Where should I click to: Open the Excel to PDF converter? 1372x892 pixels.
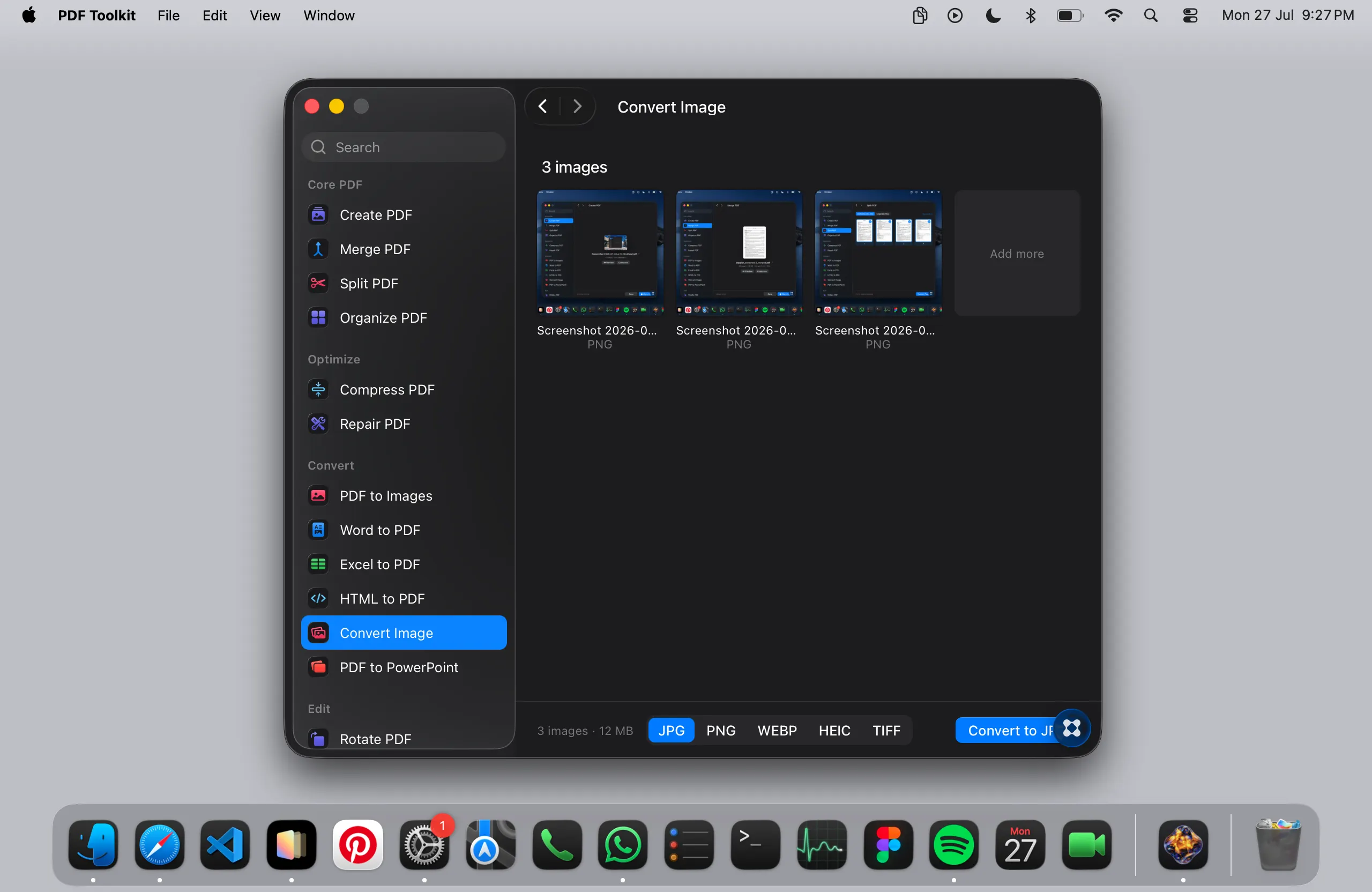(x=404, y=564)
